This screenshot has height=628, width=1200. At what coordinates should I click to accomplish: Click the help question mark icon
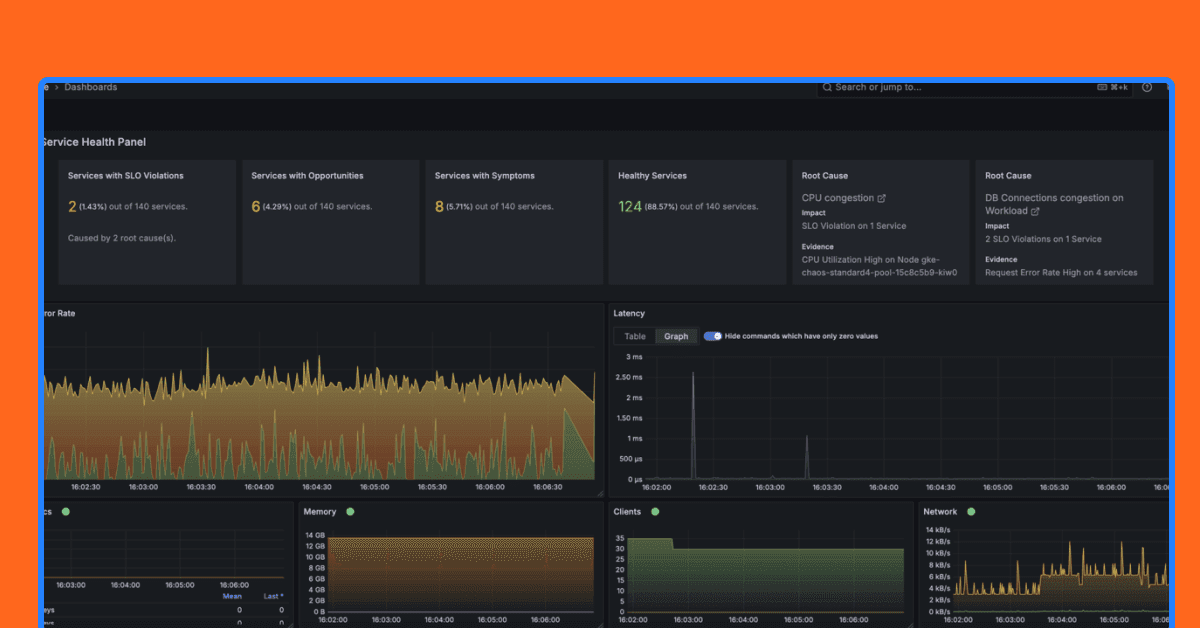click(1147, 87)
